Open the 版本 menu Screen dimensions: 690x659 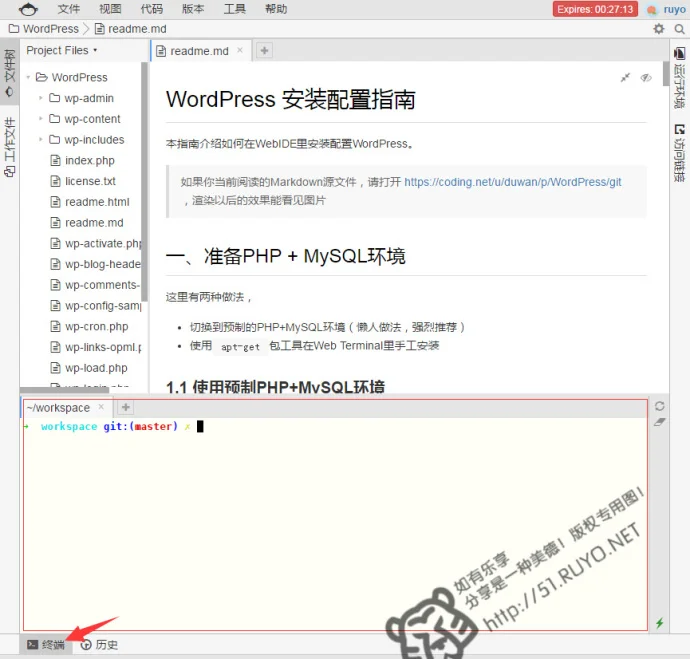coord(193,9)
